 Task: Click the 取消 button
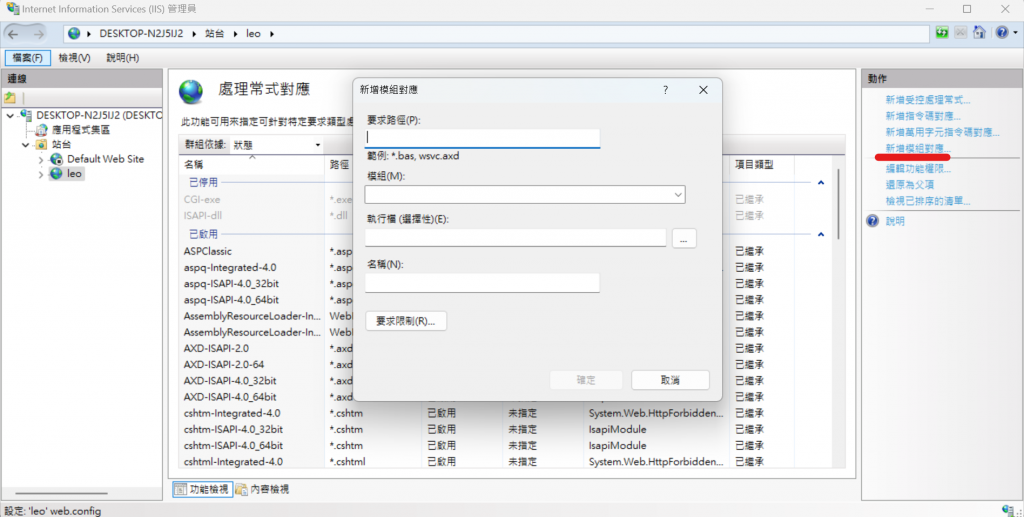pyautogui.click(x=670, y=380)
